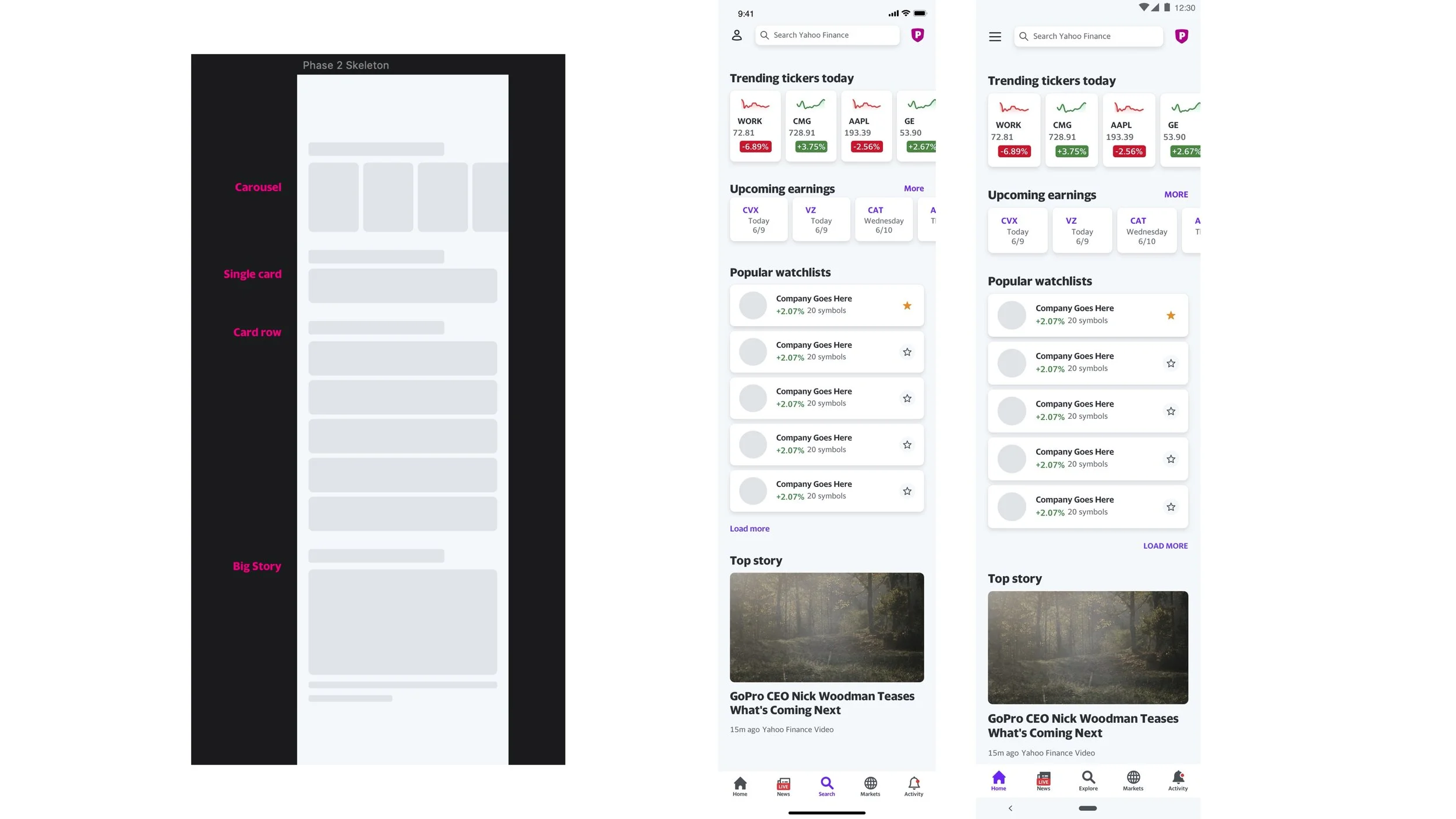Star the last watchlist in Android mockup
The width and height of the screenshot is (1456, 819).
point(1171,507)
